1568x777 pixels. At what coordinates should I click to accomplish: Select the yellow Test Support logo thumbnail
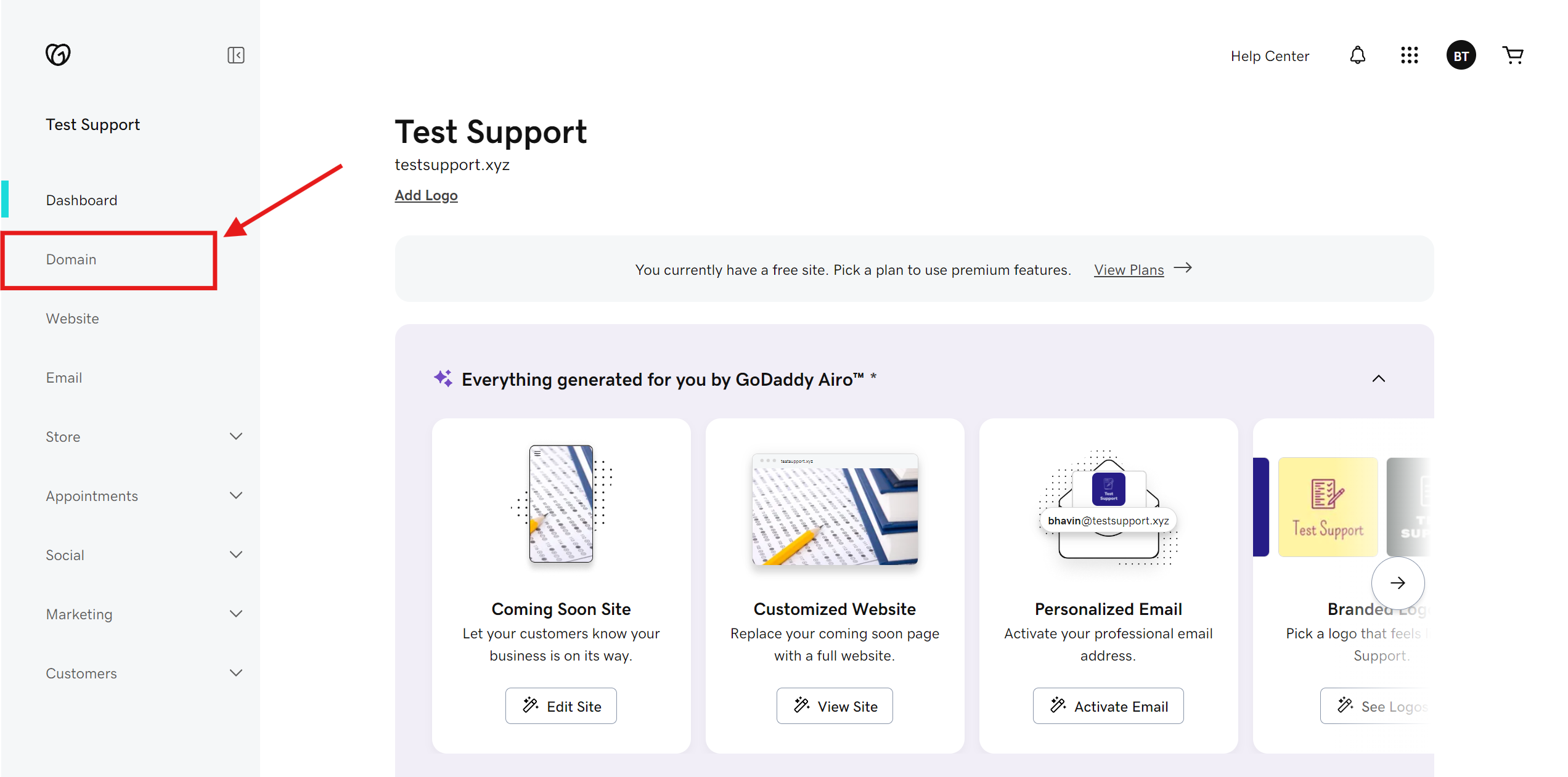coord(1328,507)
